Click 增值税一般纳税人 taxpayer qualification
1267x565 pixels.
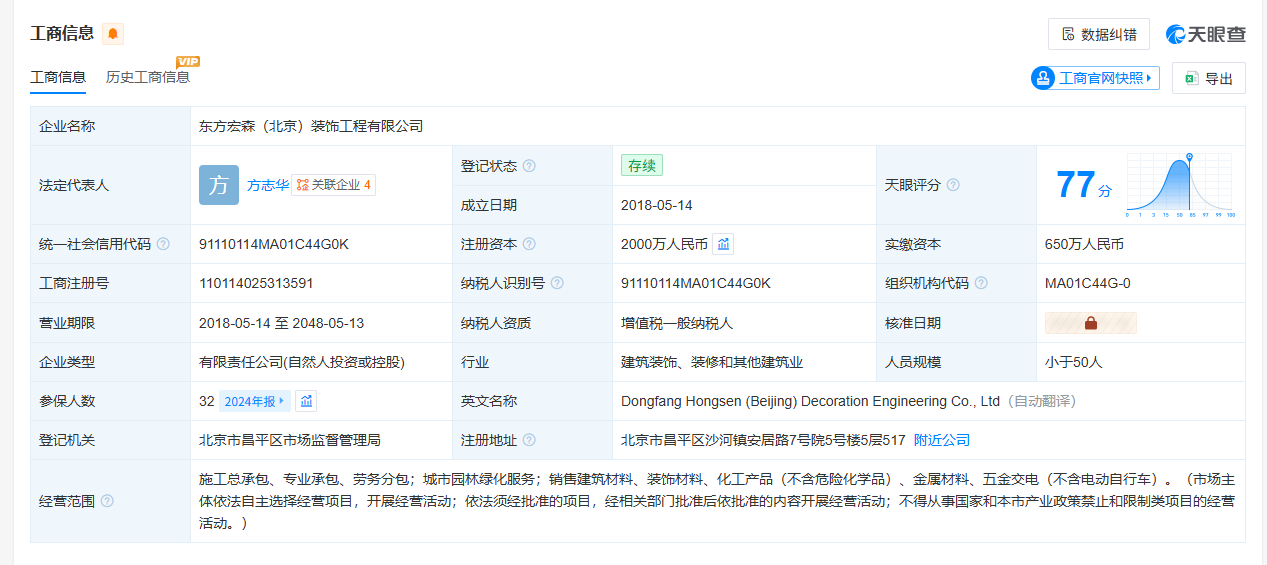point(677,323)
